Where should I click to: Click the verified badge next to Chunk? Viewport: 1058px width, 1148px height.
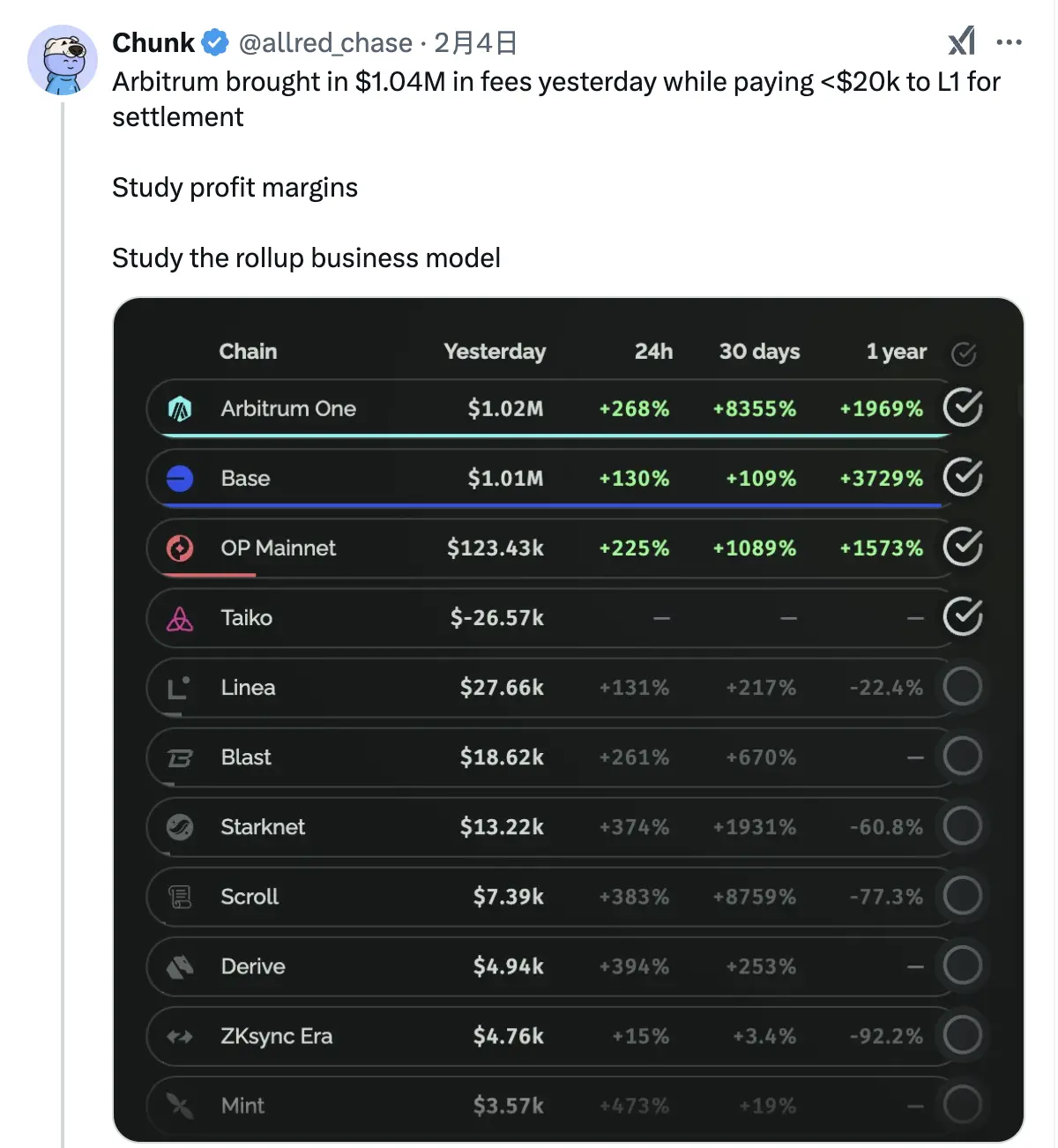[214, 41]
